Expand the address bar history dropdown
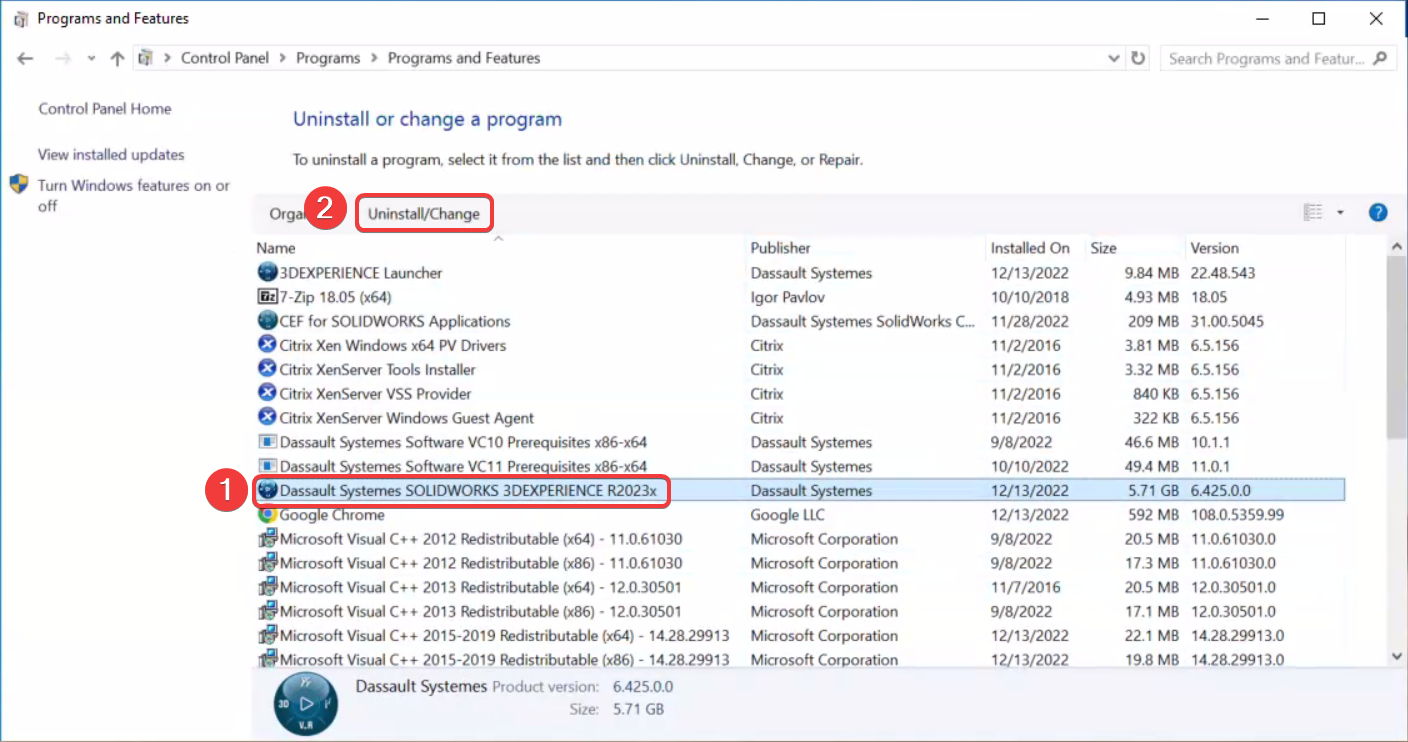Viewport: 1408px width, 742px height. pos(1115,59)
